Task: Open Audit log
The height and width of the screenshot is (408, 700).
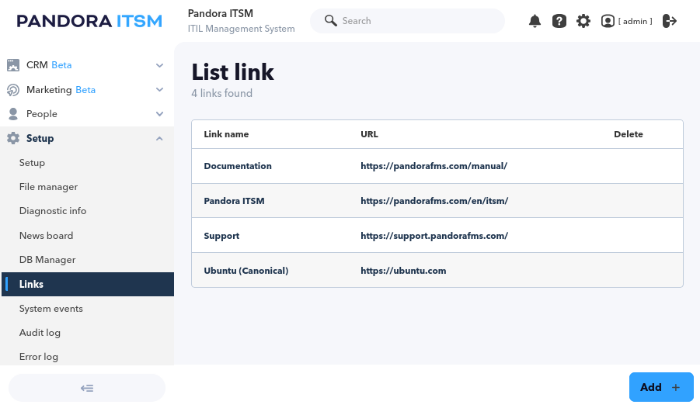Action: 40,333
